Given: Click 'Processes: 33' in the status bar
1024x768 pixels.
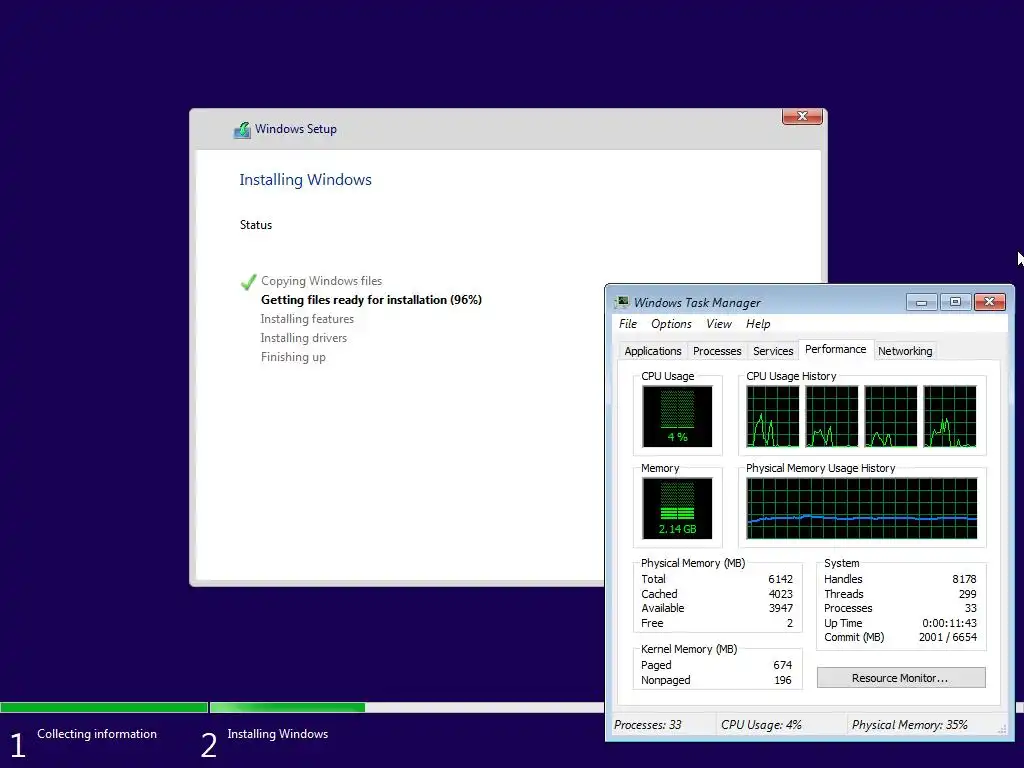Looking at the screenshot, I should pos(647,725).
